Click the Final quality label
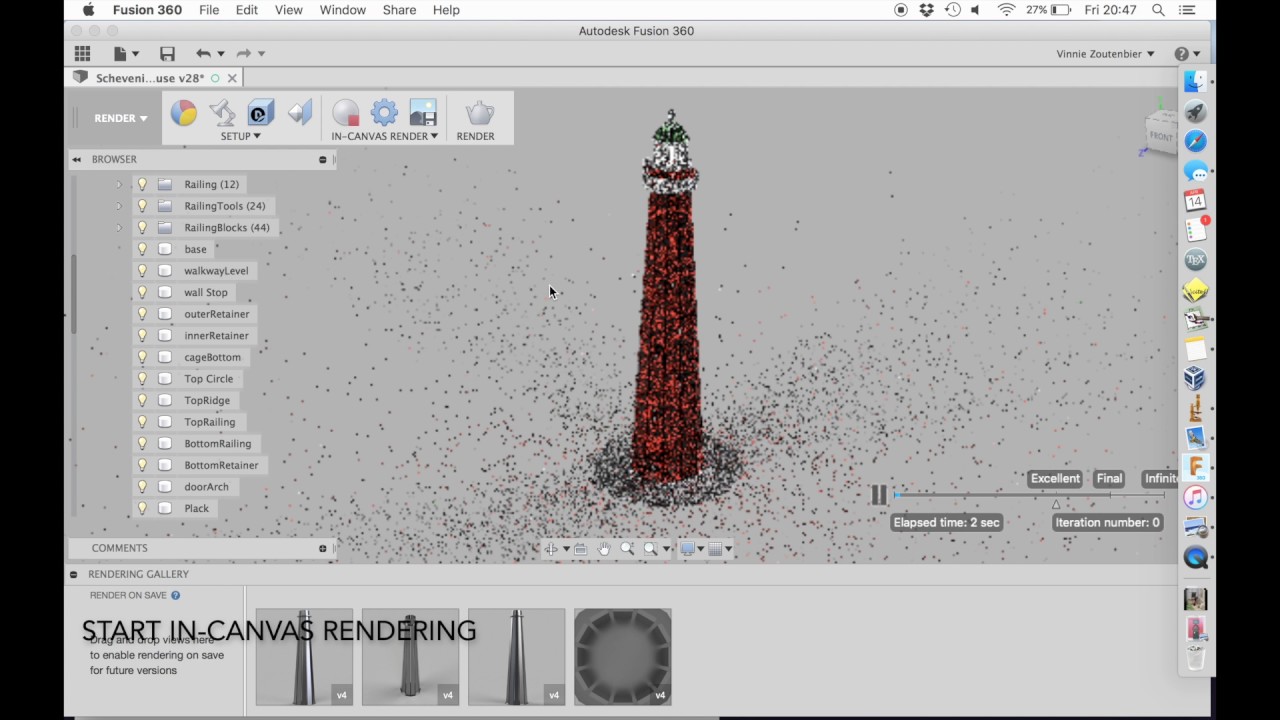Screen dimensions: 1280x720 [x=1109, y=478]
